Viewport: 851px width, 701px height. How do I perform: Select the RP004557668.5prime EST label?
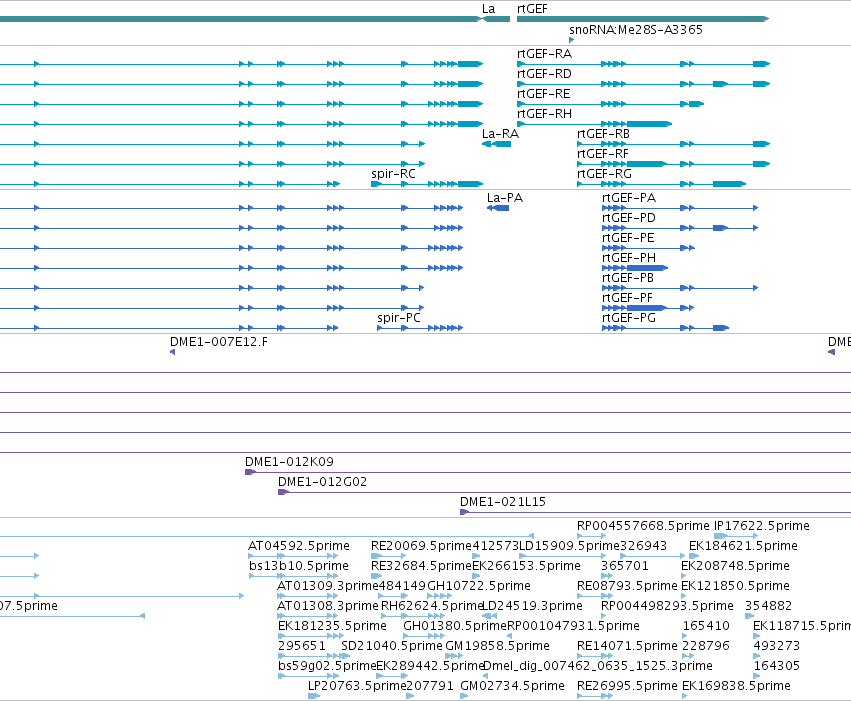click(x=643, y=526)
